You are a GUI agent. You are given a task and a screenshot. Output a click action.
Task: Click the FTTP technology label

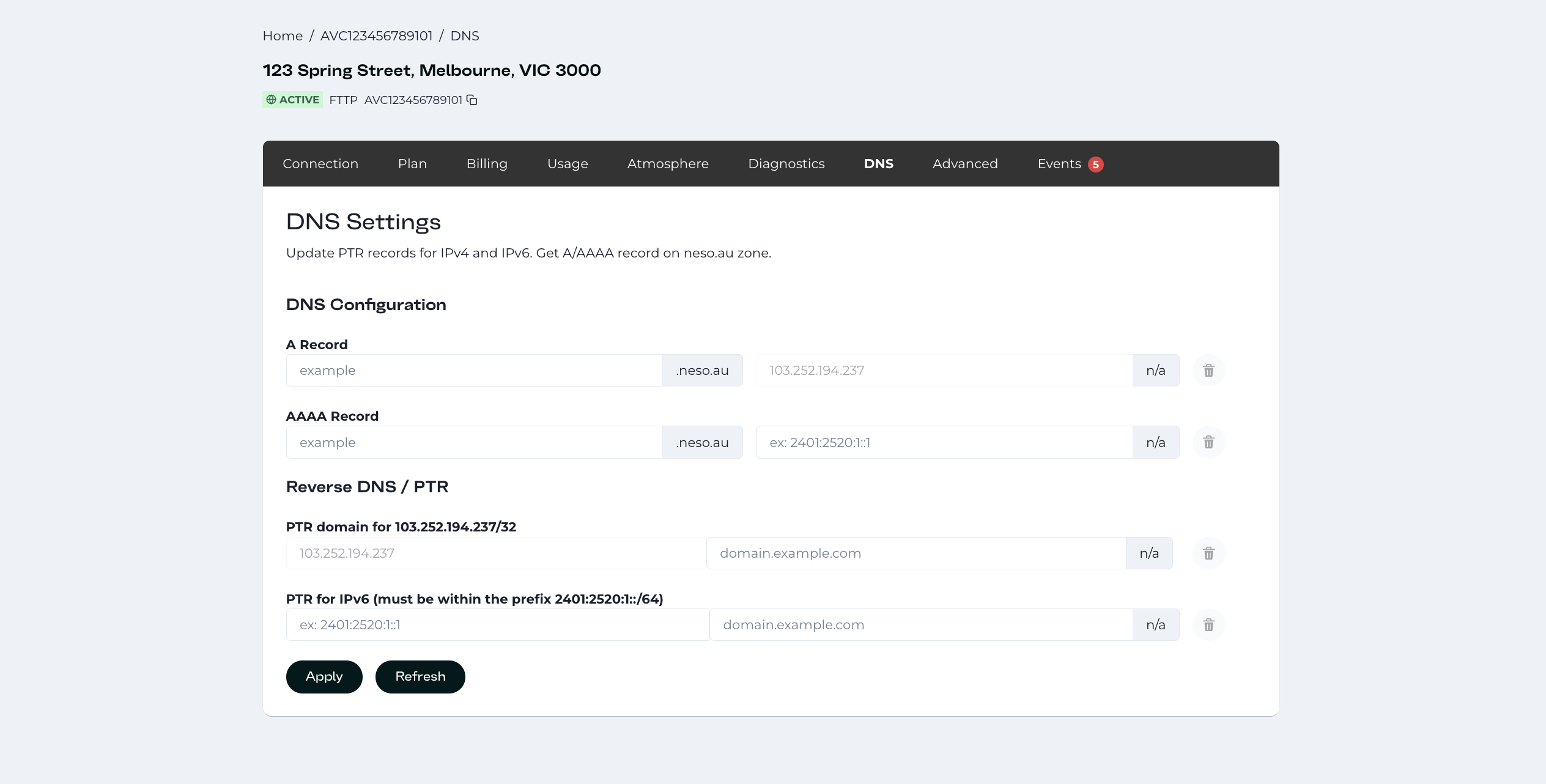click(x=343, y=100)
